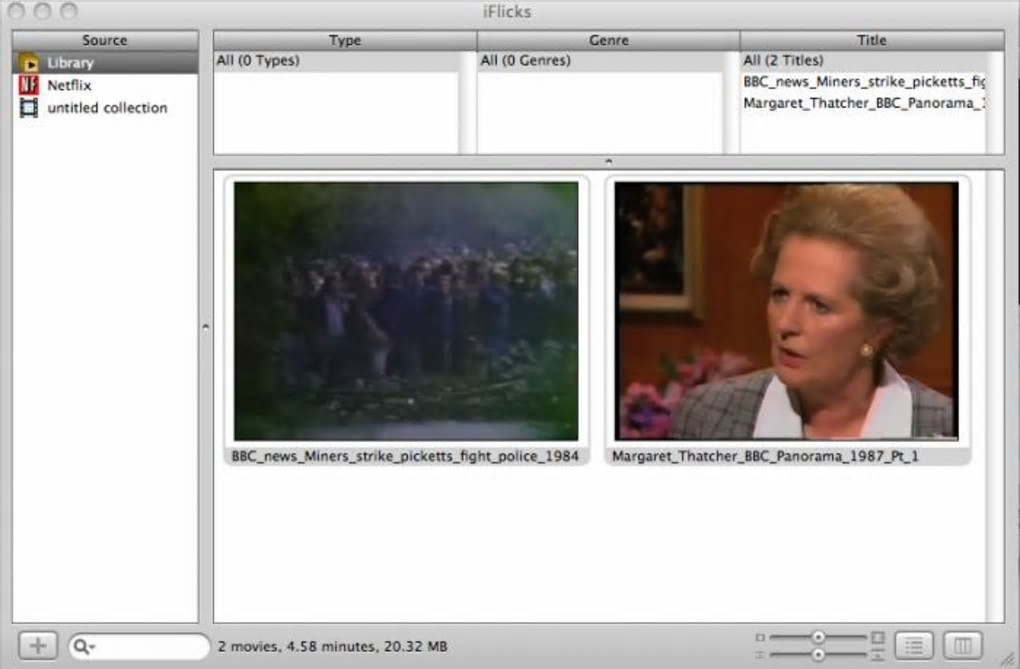Select BBC_news_Miners_strike title in Title list
This screenshot has height=669, width=1020.
pyautogui.click(x=863, y=82)
